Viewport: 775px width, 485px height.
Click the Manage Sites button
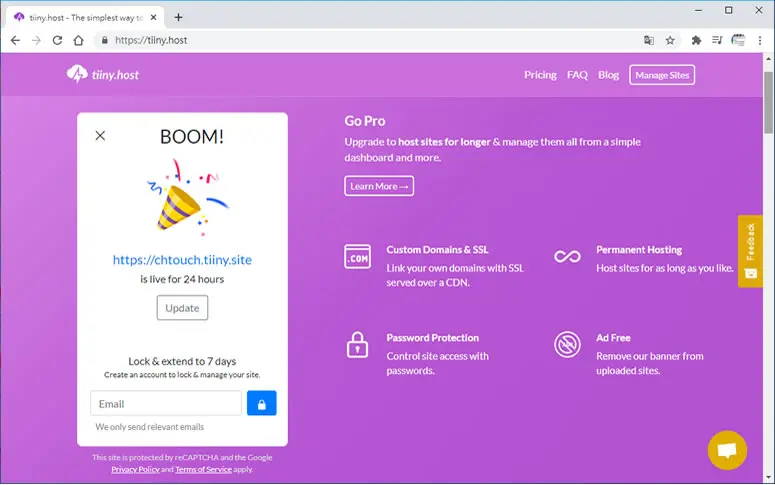click(x=662, y=75)
